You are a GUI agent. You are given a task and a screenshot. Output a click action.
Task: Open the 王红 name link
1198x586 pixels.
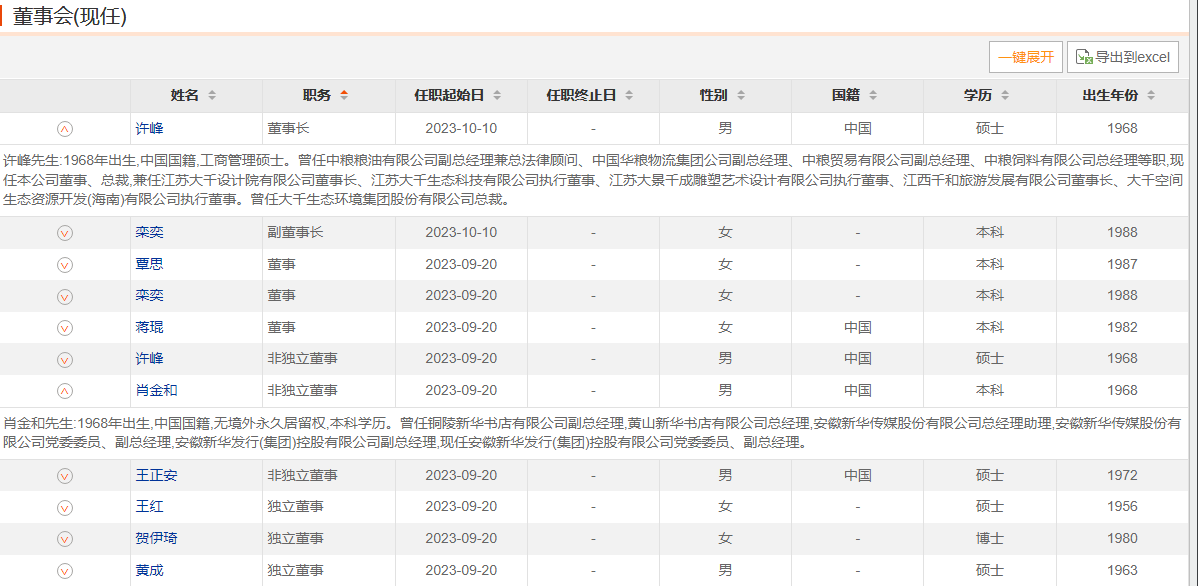(x=149, y=507)
